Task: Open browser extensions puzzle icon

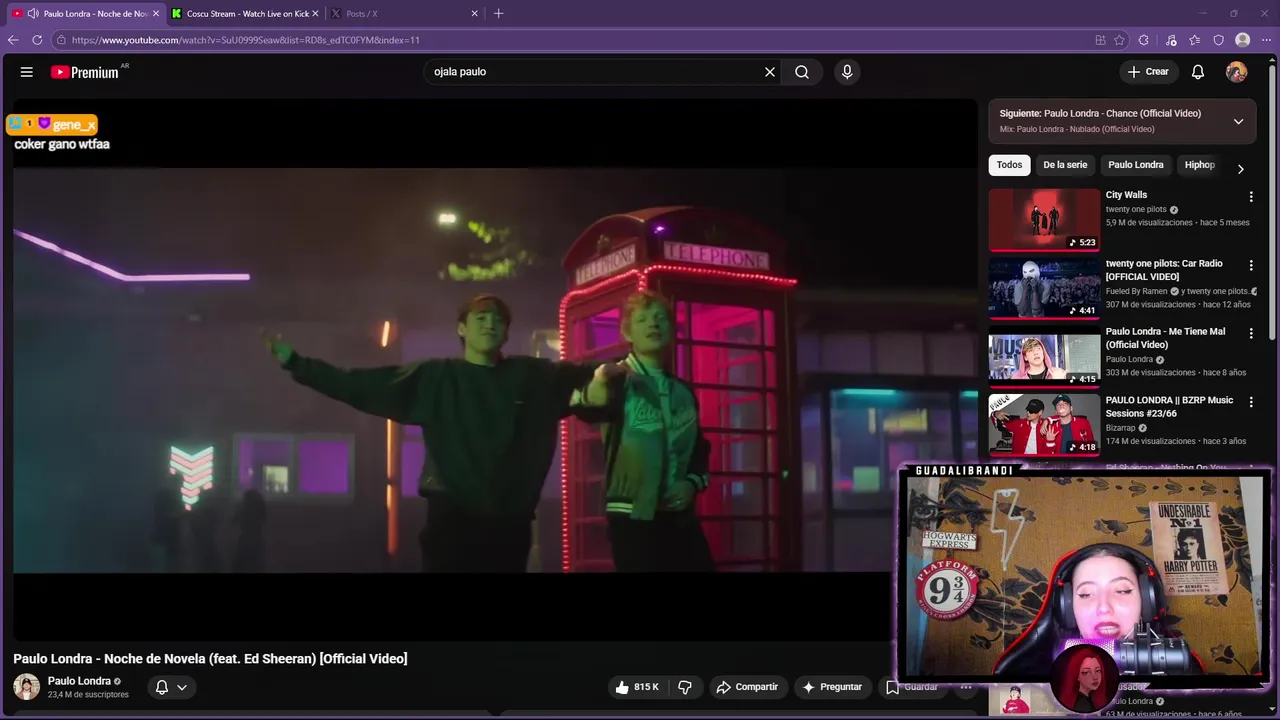Action: [1144, 40]
